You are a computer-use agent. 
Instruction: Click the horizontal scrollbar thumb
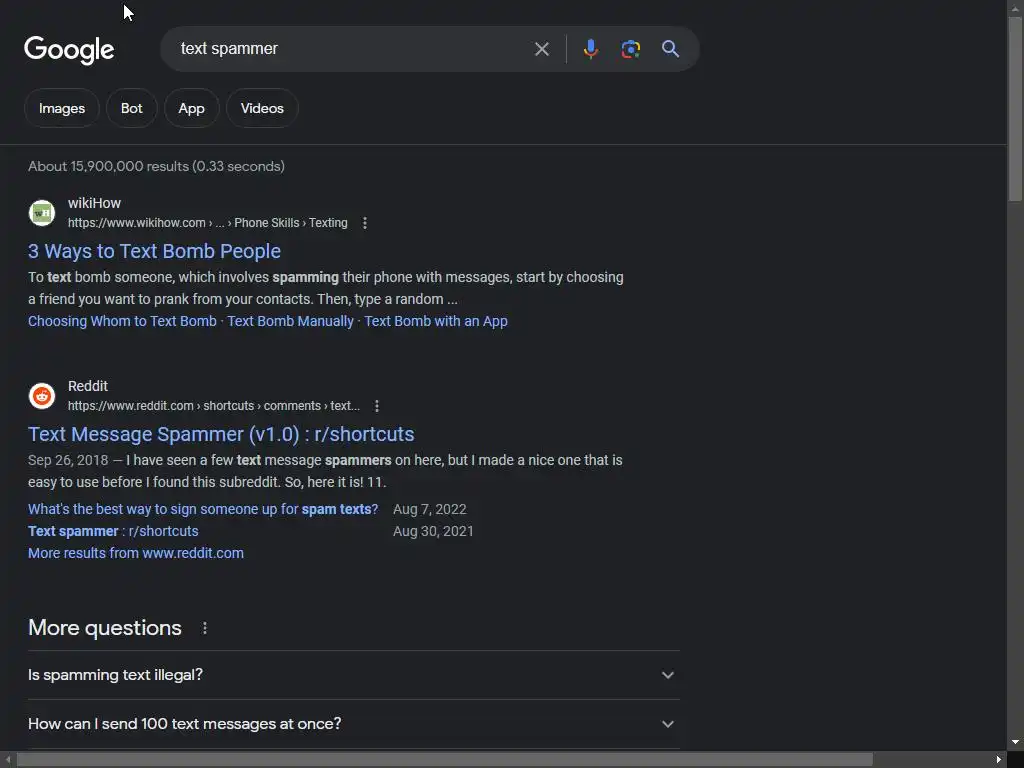point(444,760)
